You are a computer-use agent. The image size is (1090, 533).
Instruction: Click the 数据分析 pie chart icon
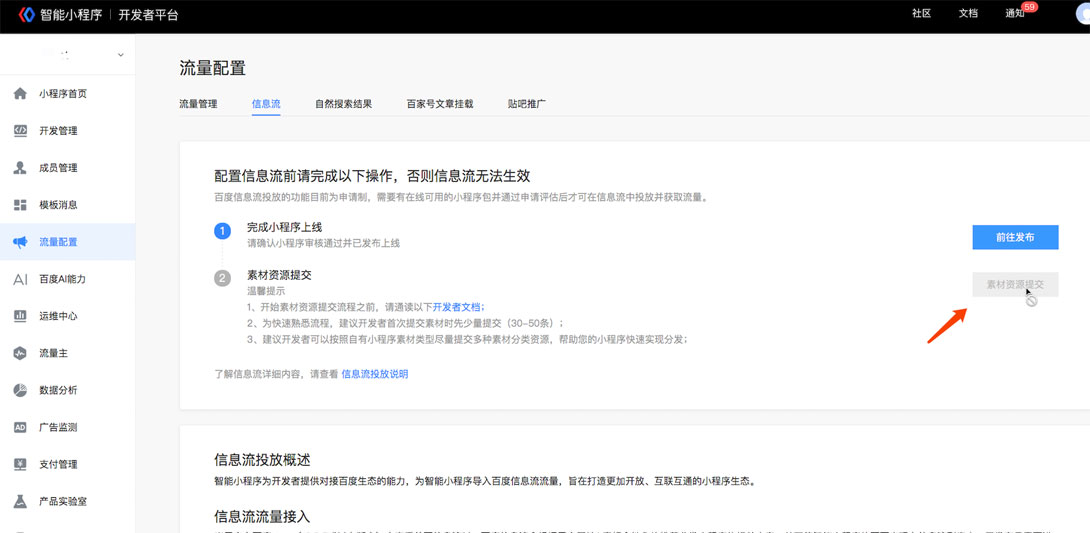(x=20, y=390)
